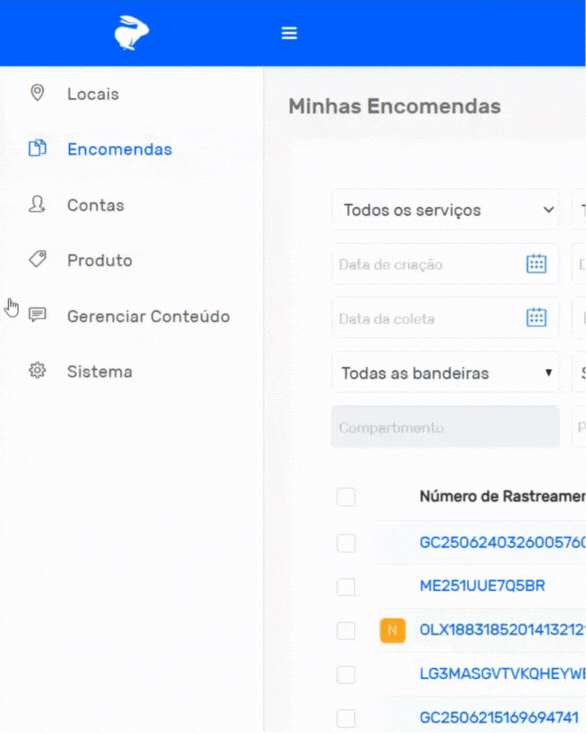
Task: Open tracking link LG3MASGVTVKQHEYW
Action: click(x=502, y=674)
